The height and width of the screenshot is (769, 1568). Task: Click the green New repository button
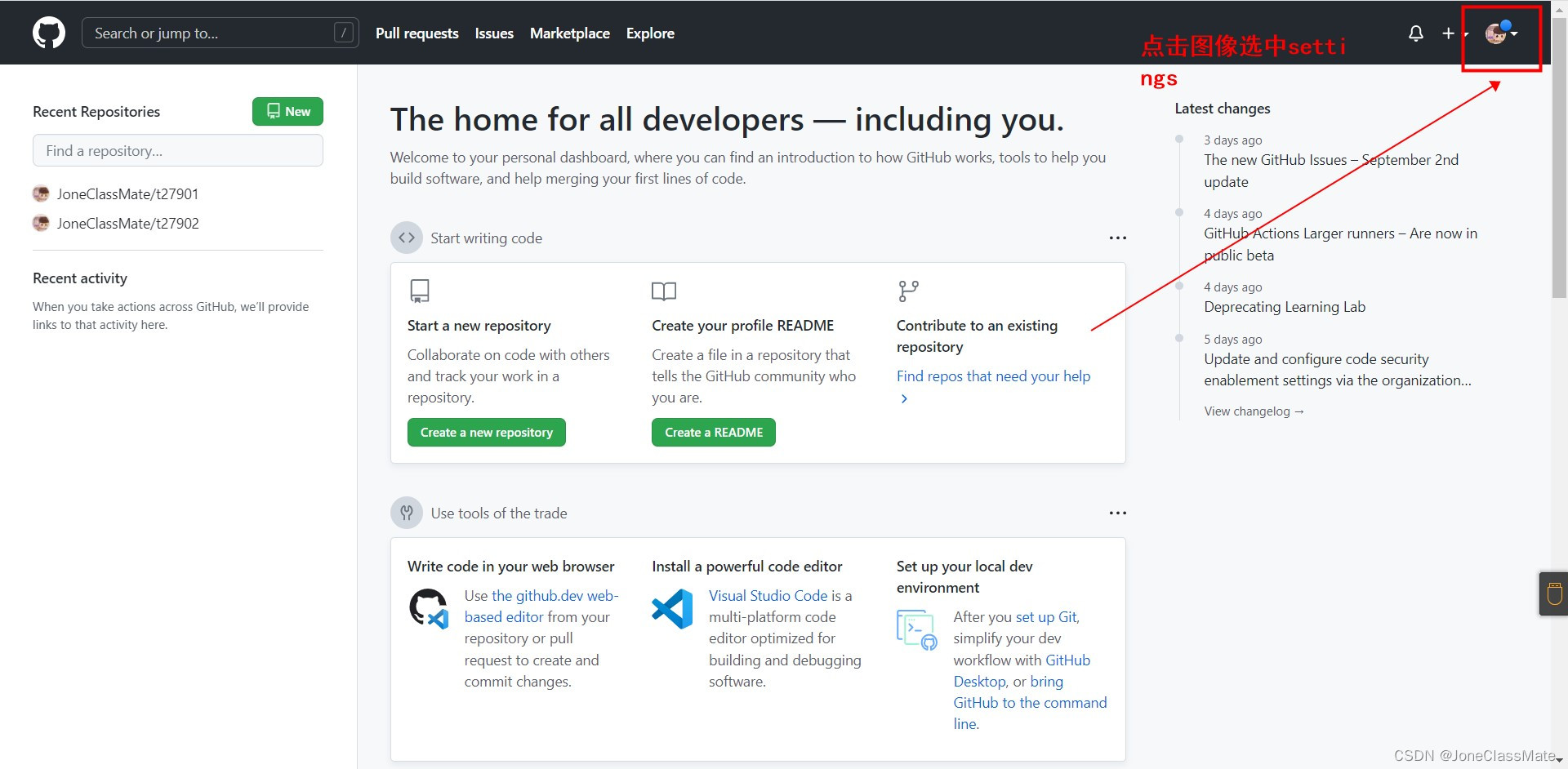[287, 112]
